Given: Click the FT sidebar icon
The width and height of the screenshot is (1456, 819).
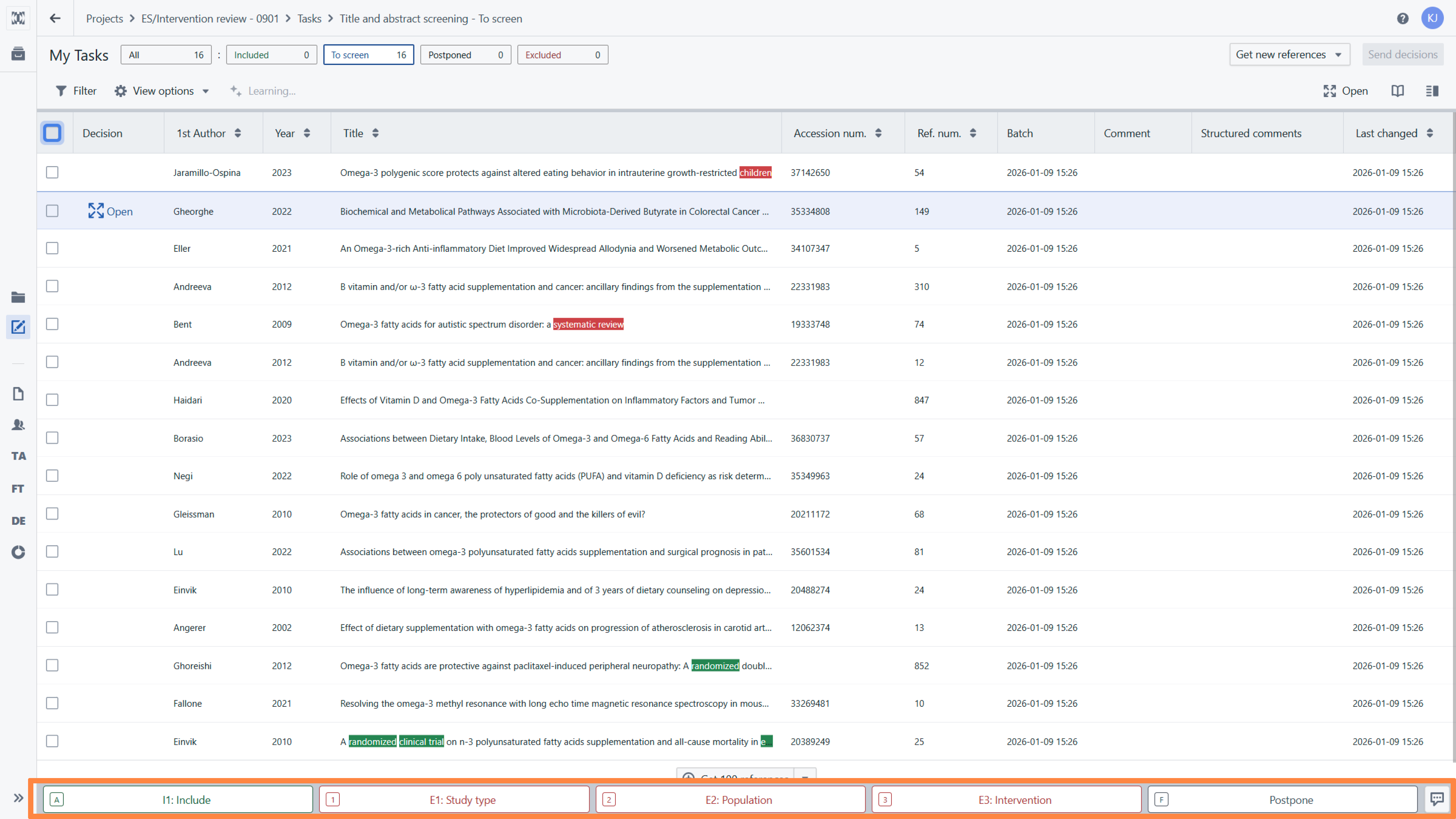Looking at the screenshot, I should pyautogui.click(x=18, y=488).
